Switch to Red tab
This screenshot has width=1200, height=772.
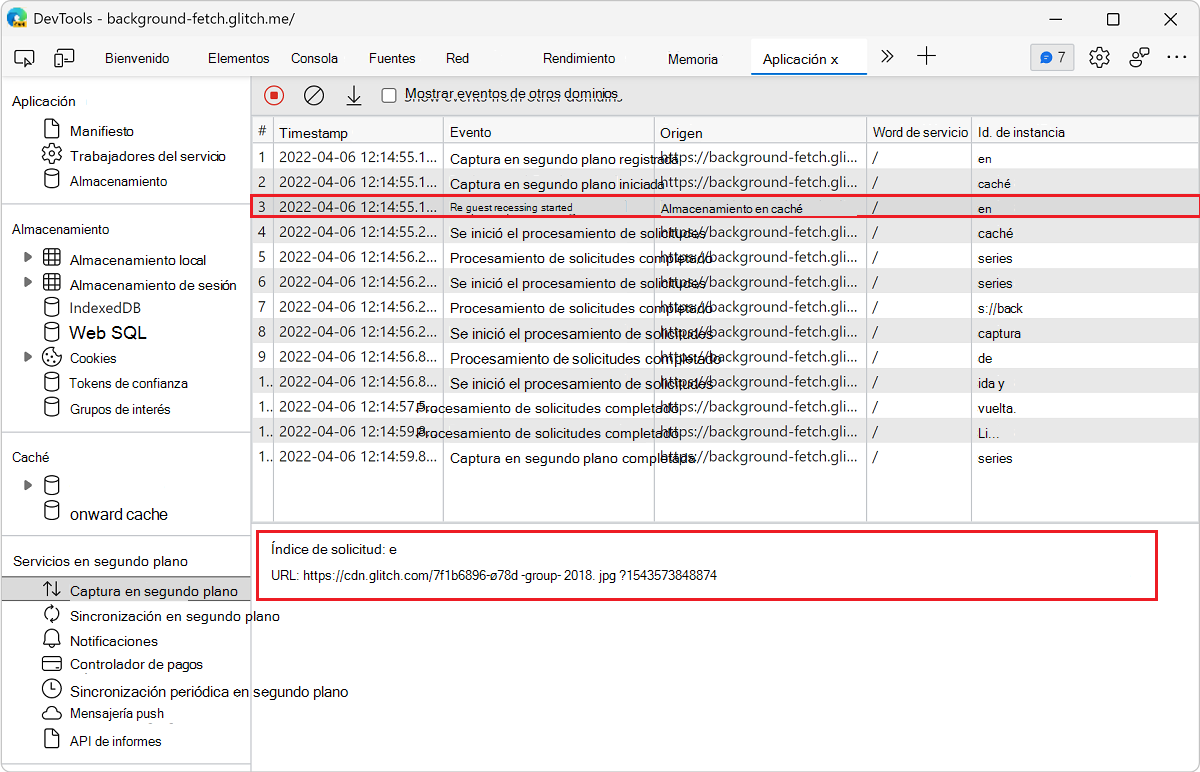(458, 58)
